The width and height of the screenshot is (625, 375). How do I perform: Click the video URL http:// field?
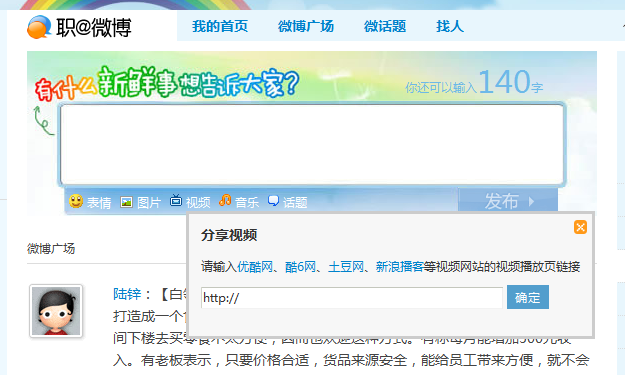(352, 297)
